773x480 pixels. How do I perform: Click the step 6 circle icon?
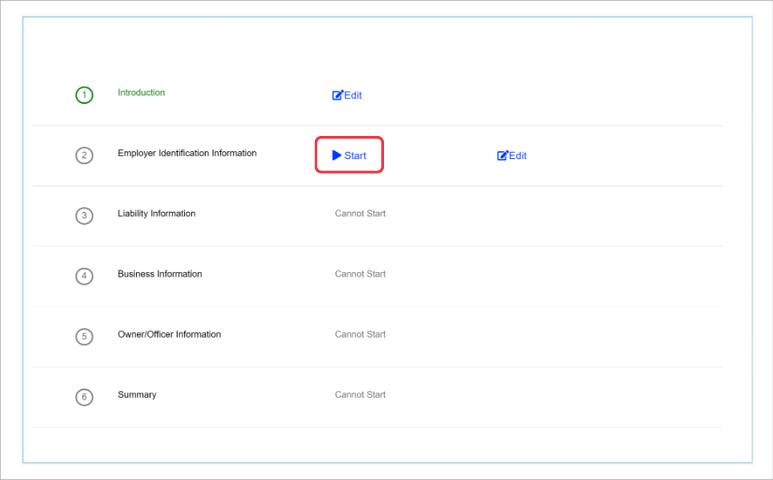(85, 397)
